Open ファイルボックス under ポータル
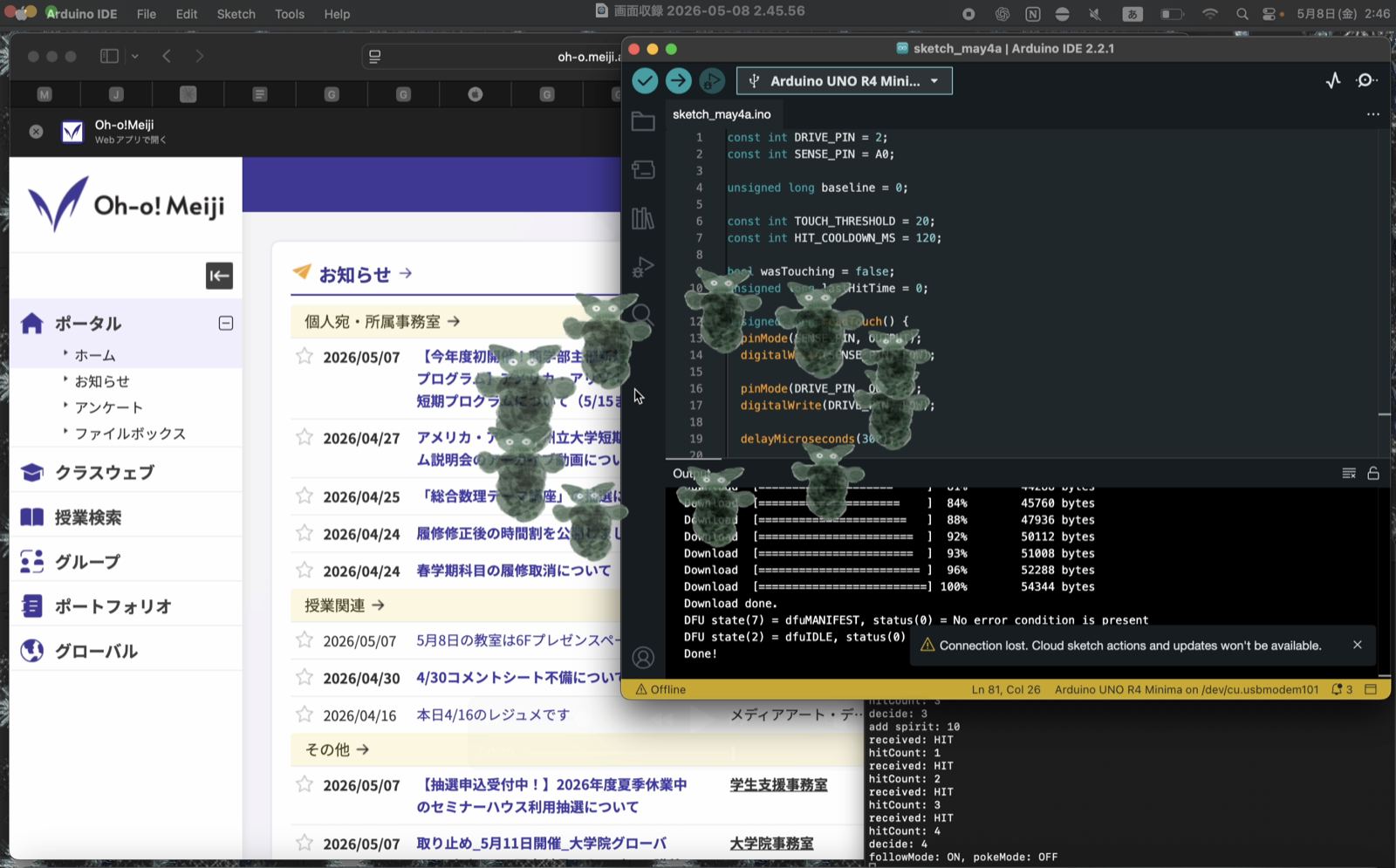The height and width of the screenshot is (868, 1396). point(130,434)
